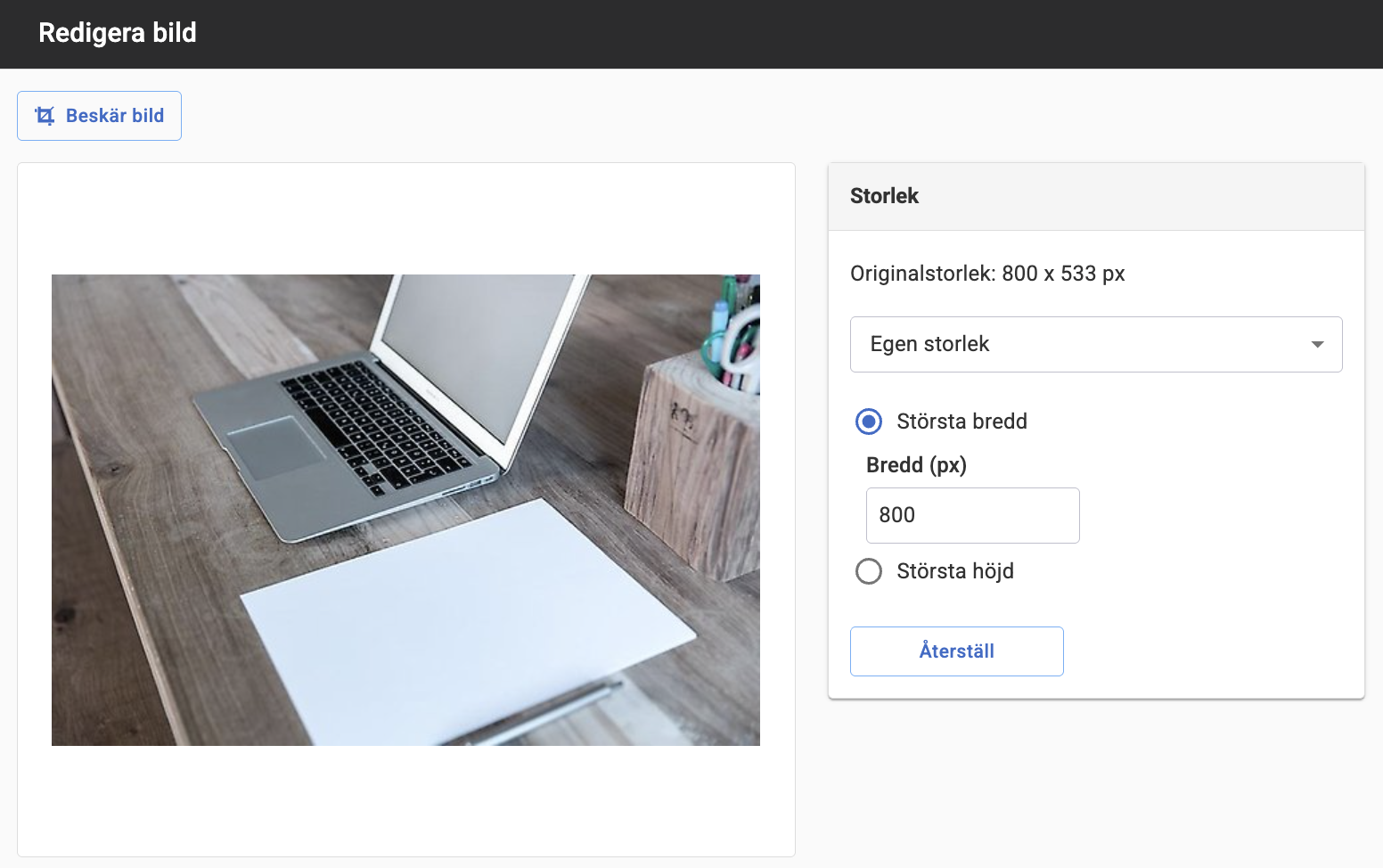Click the Största höjd text label
The height and width of the screenshot is (868, 1383).
955,571
